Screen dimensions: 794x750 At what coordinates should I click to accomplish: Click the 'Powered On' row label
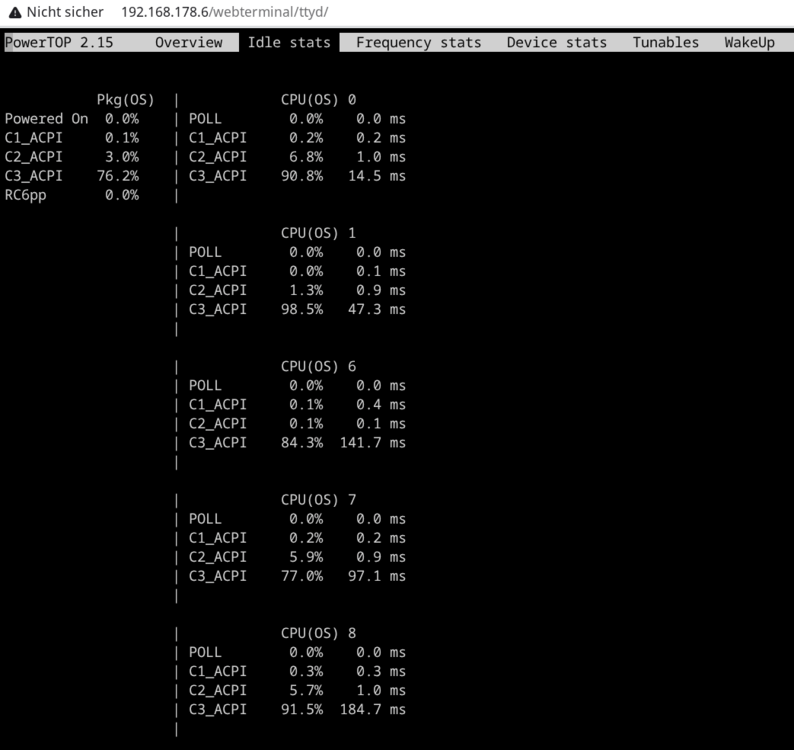tap(46, 119)
